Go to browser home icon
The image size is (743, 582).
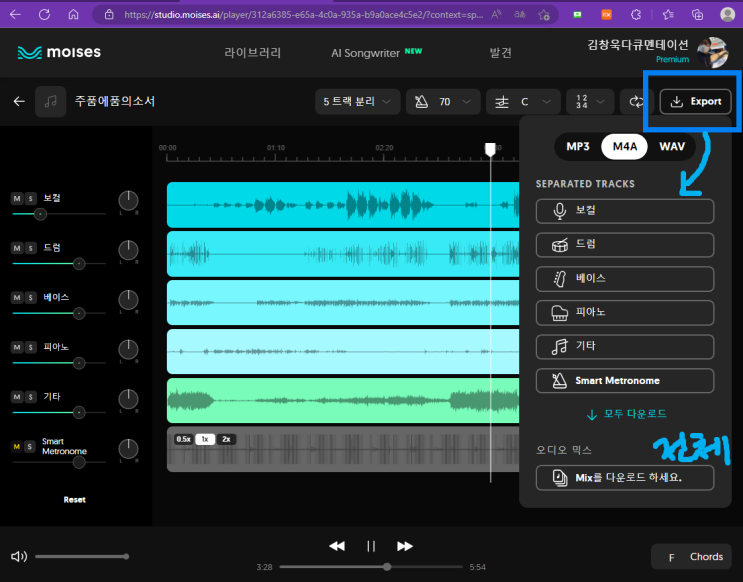[73, 15]
